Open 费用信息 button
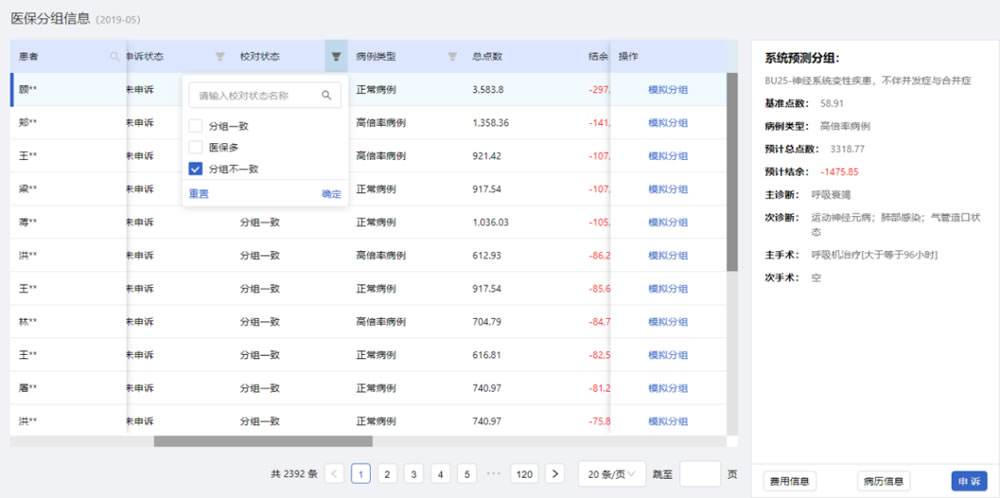This screenshot has height=498, width=1000. (x=790, y=481)
